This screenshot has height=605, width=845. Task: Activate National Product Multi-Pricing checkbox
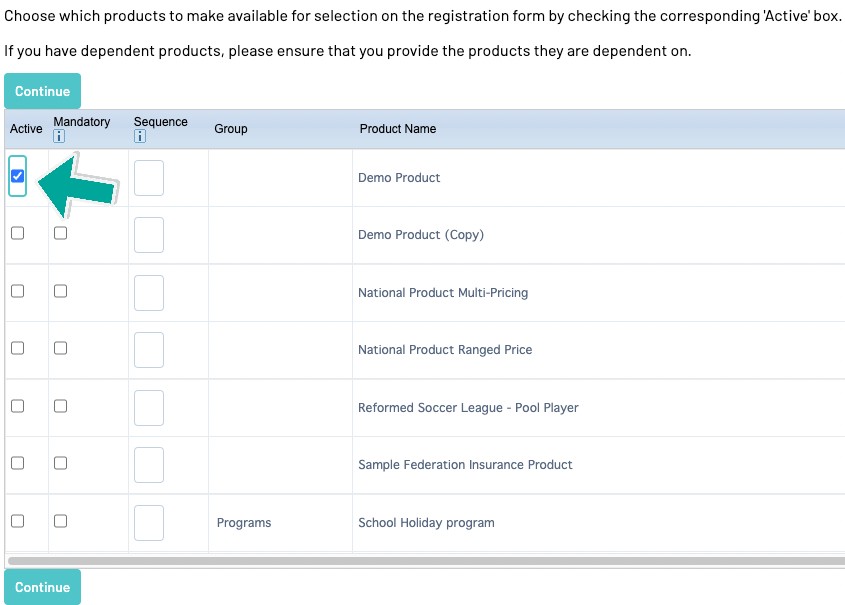click(x=17, y=291)
